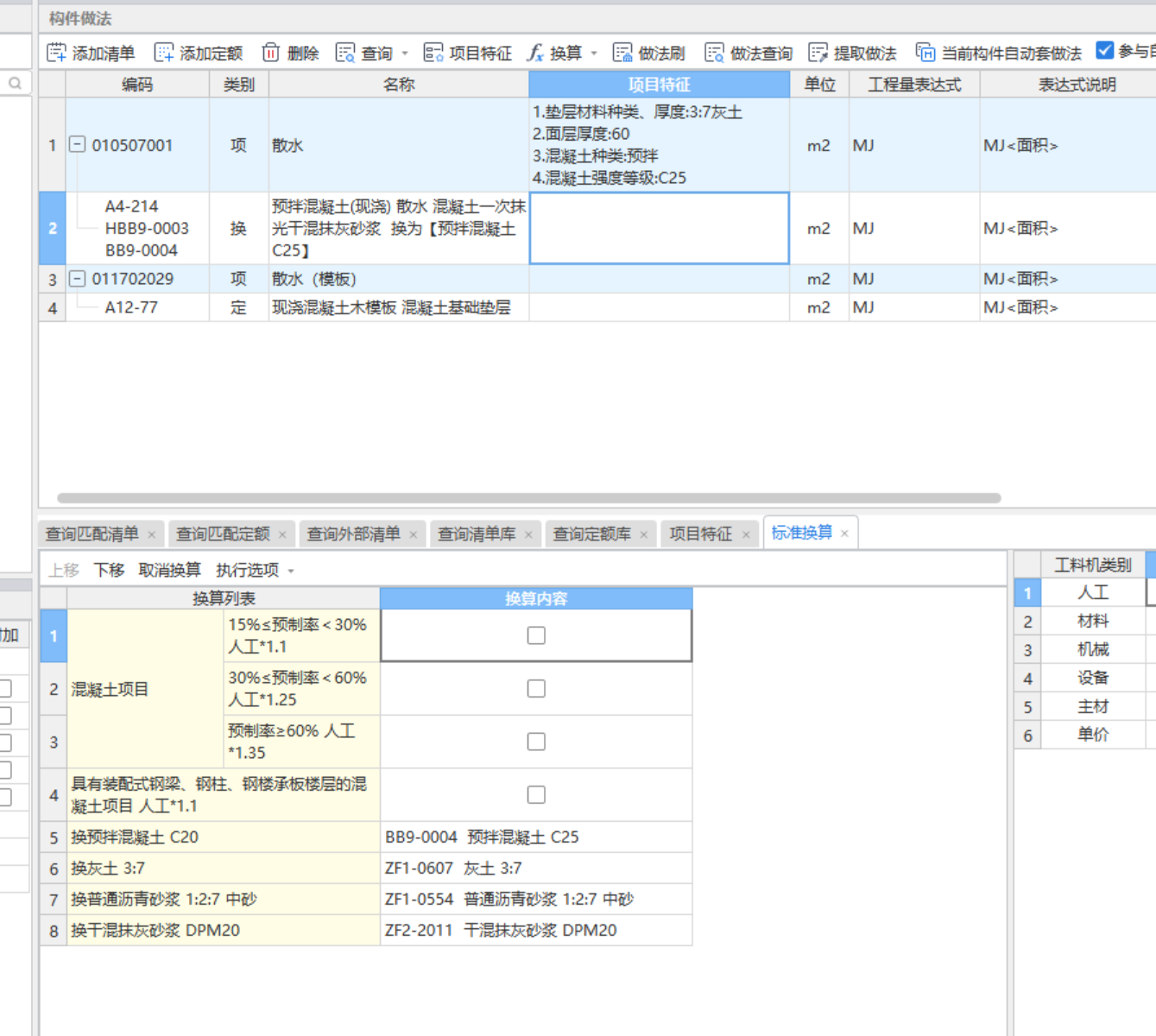Close the 查询外部清单 tab
Image resolution: width=1156 pixels, height=1036 pixels.
tap(414, 534)
